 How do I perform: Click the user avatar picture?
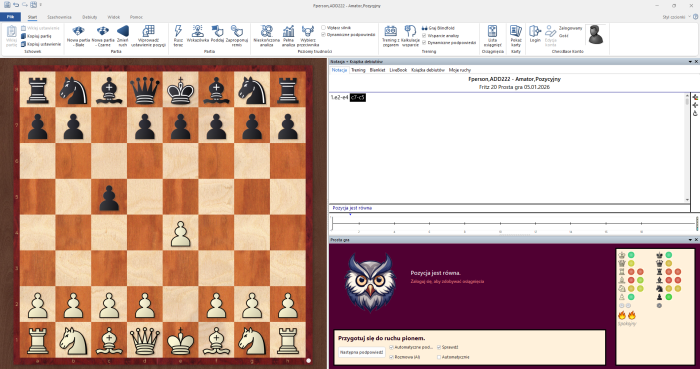tap(596, 34)
